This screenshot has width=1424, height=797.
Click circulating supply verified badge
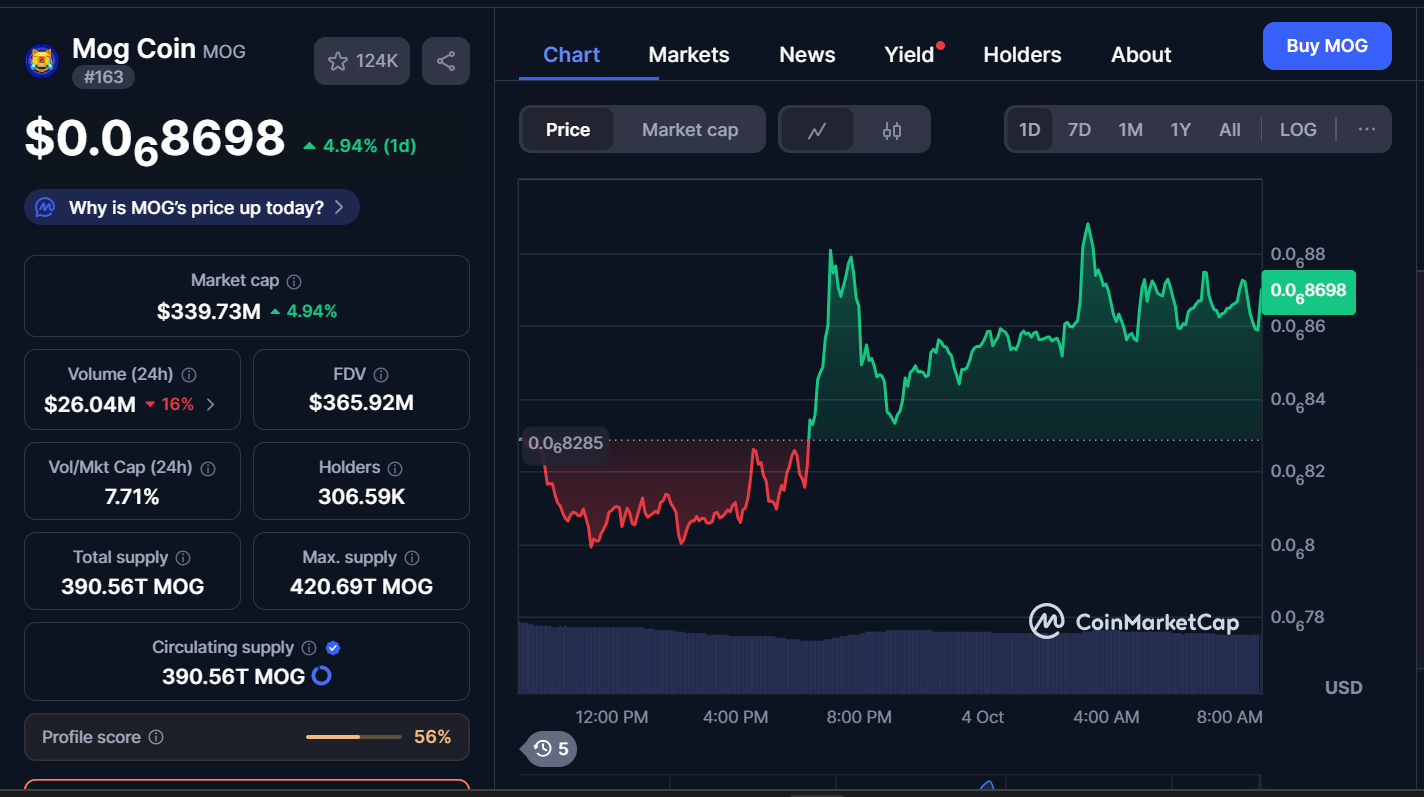pos(333,648)
